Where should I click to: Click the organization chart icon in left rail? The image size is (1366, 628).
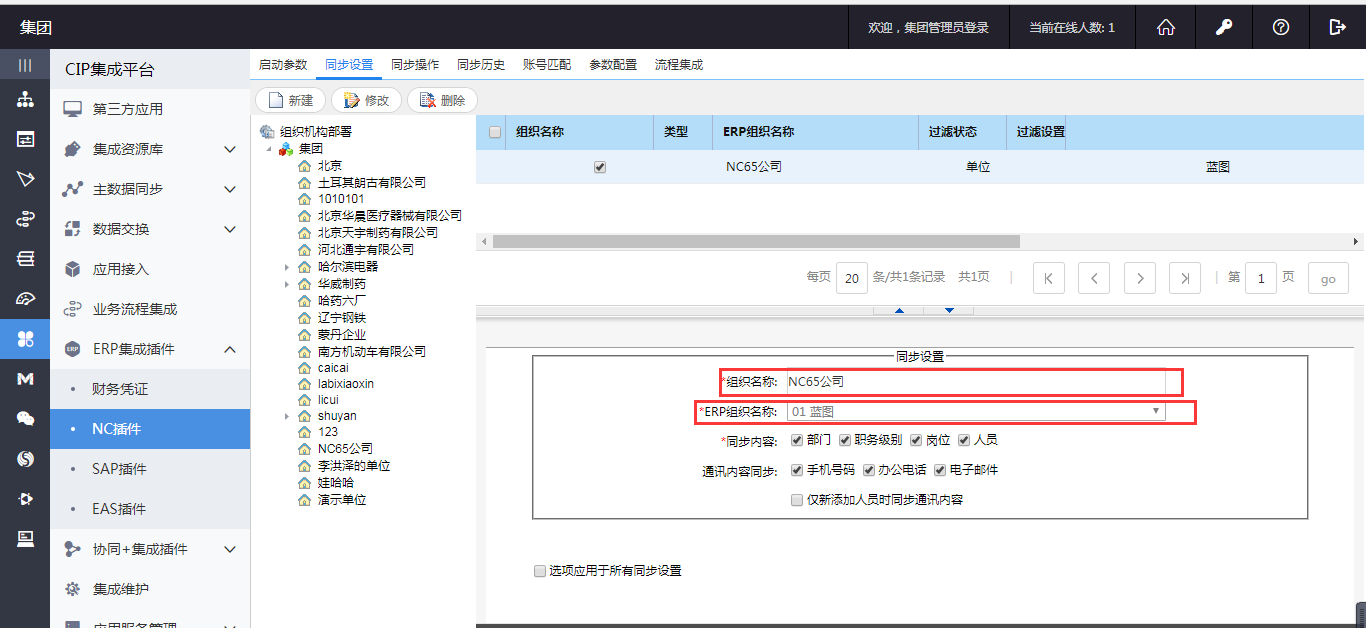click(x=25, y=99)
